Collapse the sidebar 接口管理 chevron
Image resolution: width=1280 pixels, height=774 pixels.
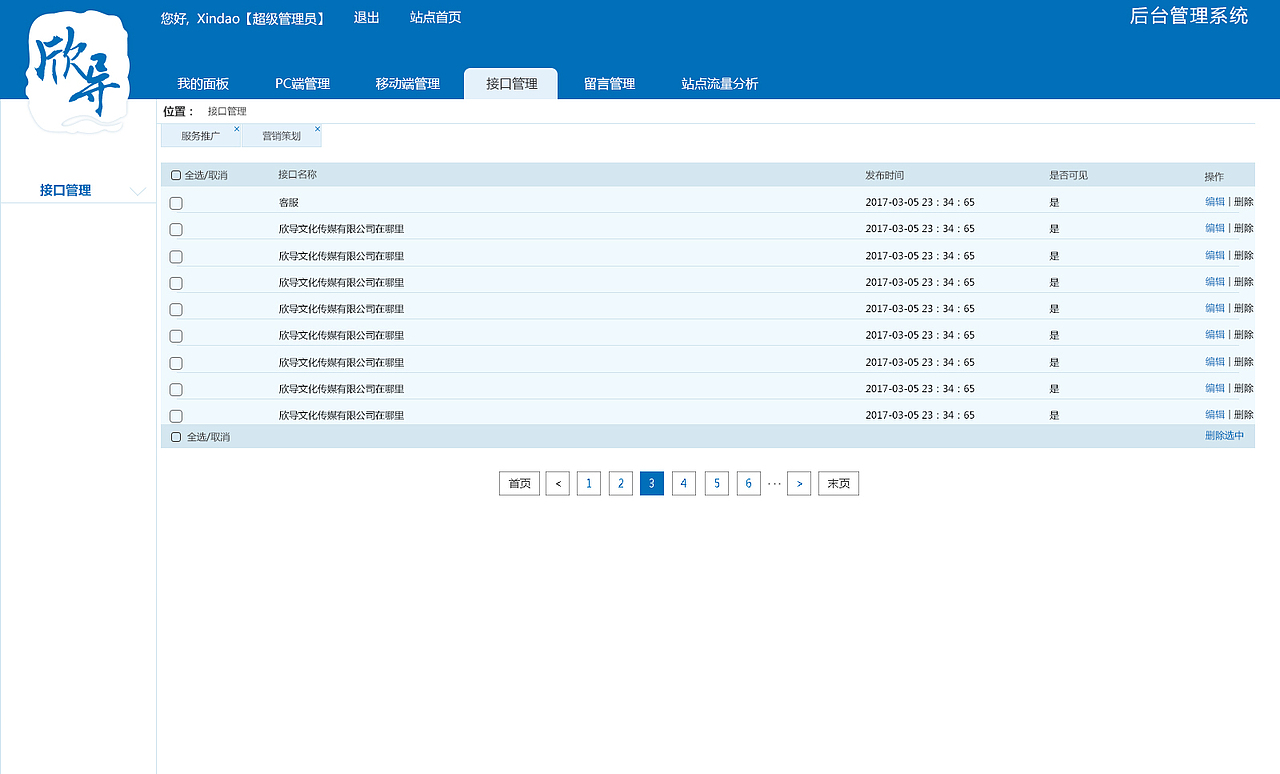[138, 191]
